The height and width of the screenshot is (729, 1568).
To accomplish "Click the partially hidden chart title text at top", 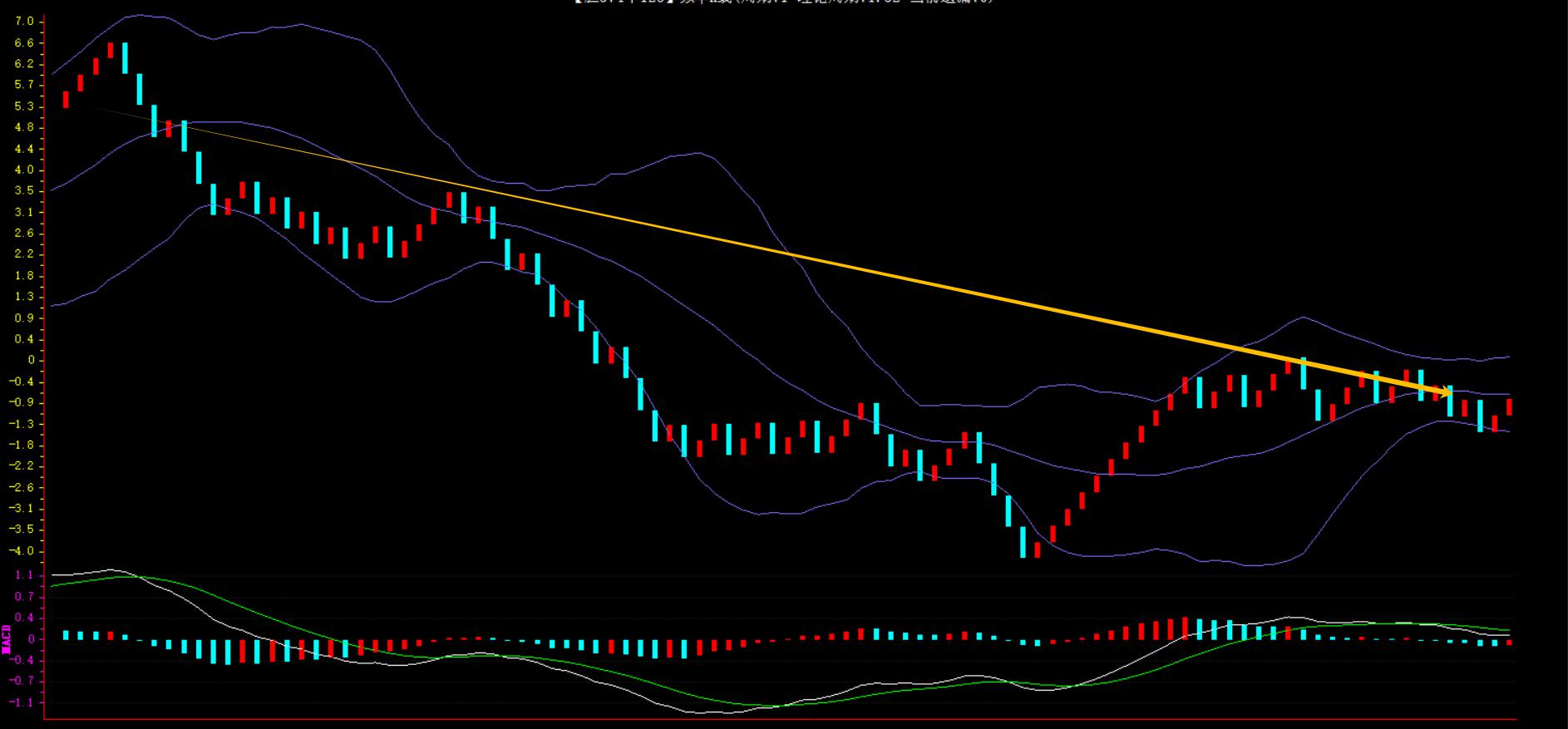I will click(783, 2).
